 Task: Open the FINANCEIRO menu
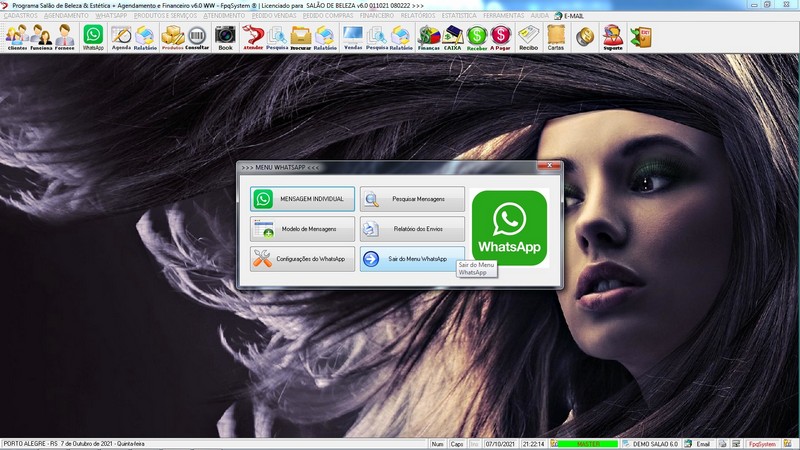(376, 16)
